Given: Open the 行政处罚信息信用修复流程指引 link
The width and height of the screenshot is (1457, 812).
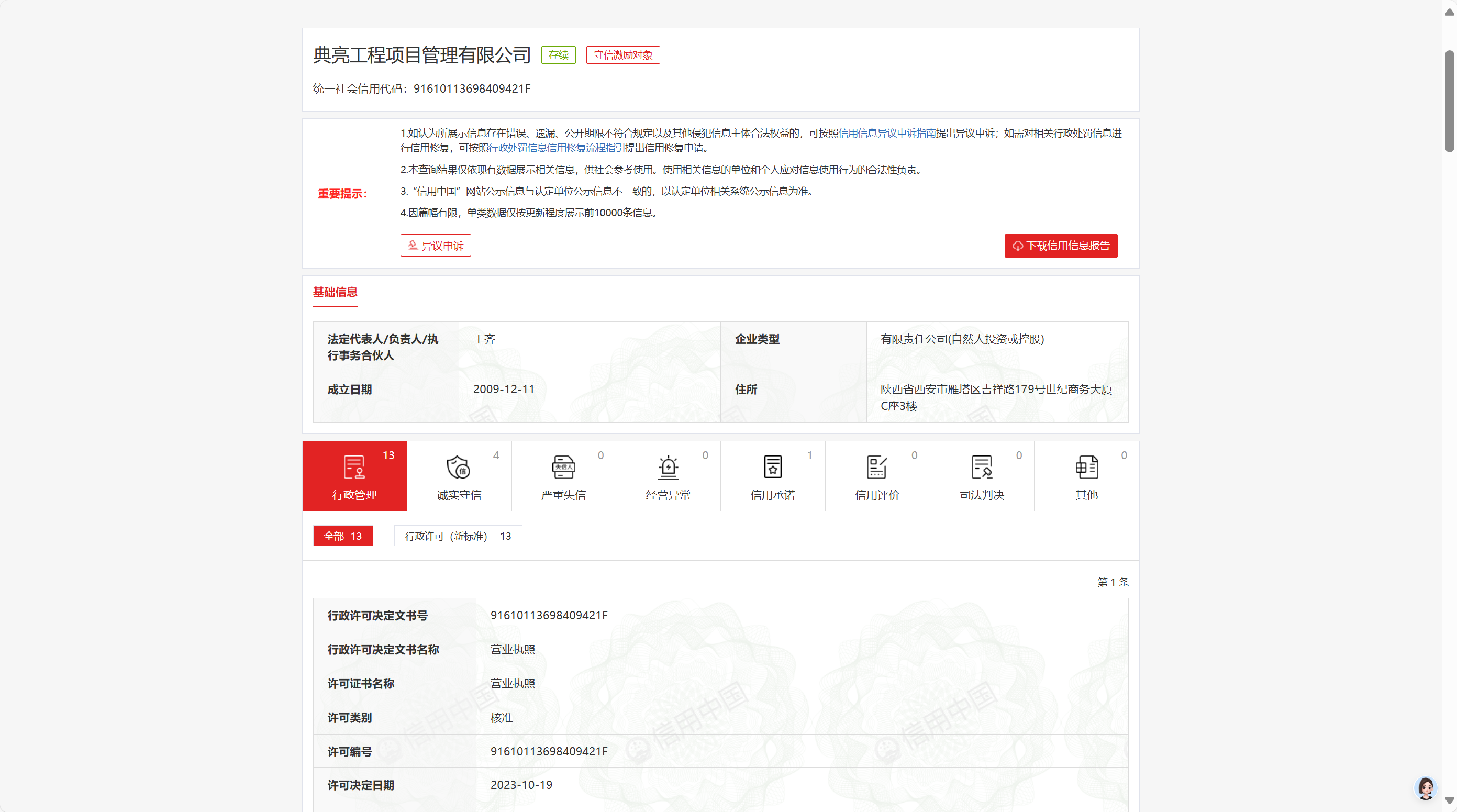Looking at the screenshot, I should pos(556,148).
